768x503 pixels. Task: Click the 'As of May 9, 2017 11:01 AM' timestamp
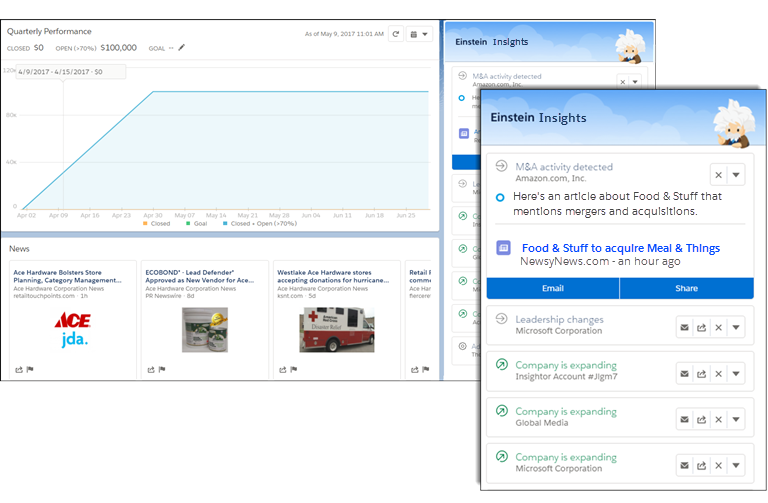(x=344, y=34)
